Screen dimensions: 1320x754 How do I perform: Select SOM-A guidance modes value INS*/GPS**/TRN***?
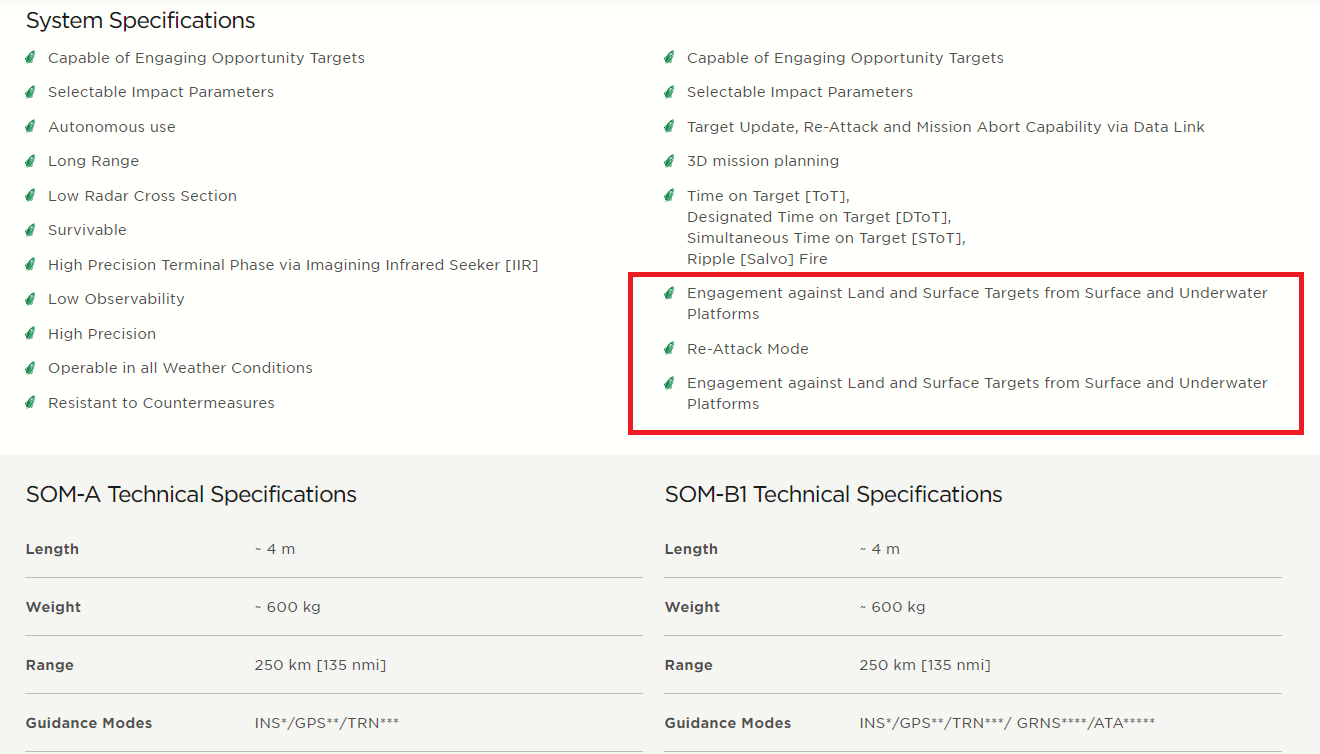[x=327, y=722]
